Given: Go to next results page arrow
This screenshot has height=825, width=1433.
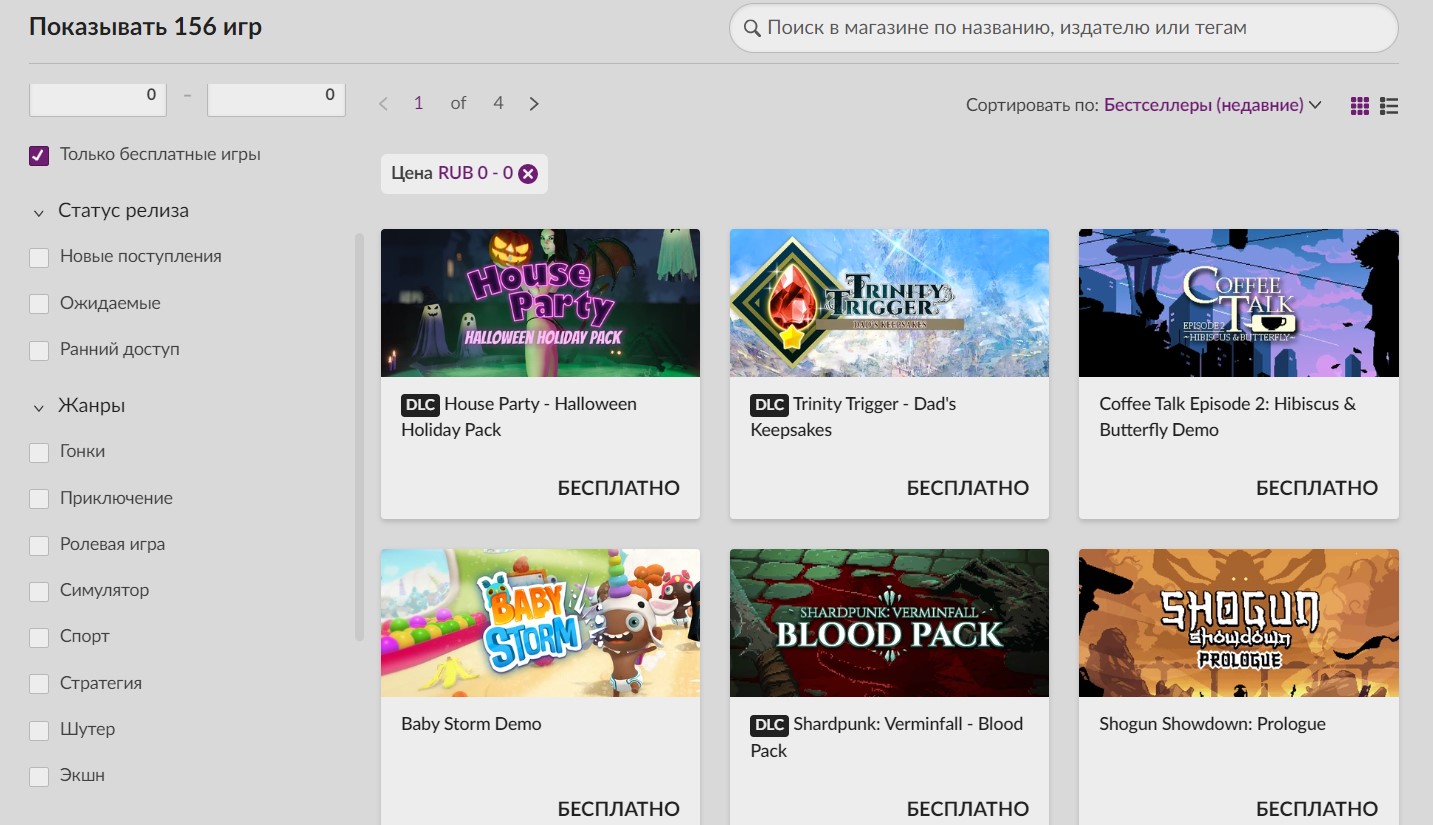Looking at the screenshot, I should [x=534, y=103].
